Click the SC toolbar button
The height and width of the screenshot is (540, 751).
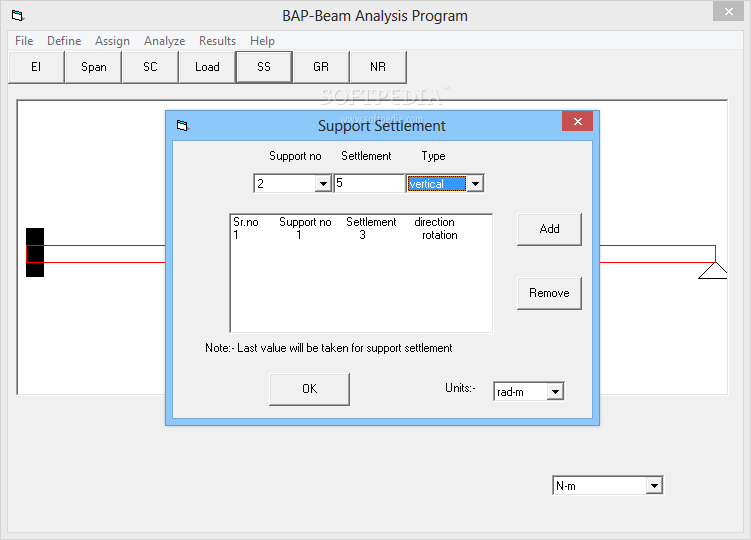(x=150, y=67)
